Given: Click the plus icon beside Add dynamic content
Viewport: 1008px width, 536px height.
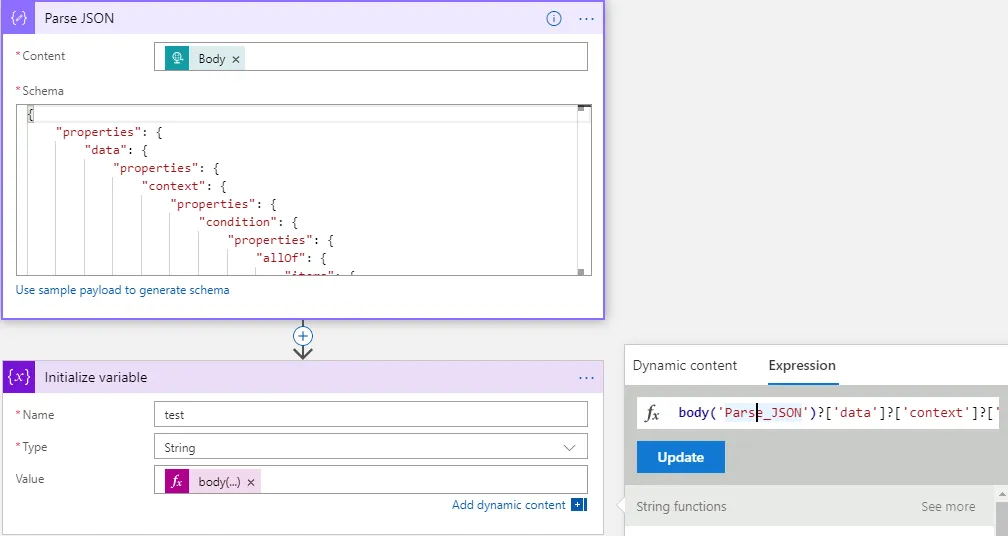Looking at the screenshot, I should coord(579,505).
